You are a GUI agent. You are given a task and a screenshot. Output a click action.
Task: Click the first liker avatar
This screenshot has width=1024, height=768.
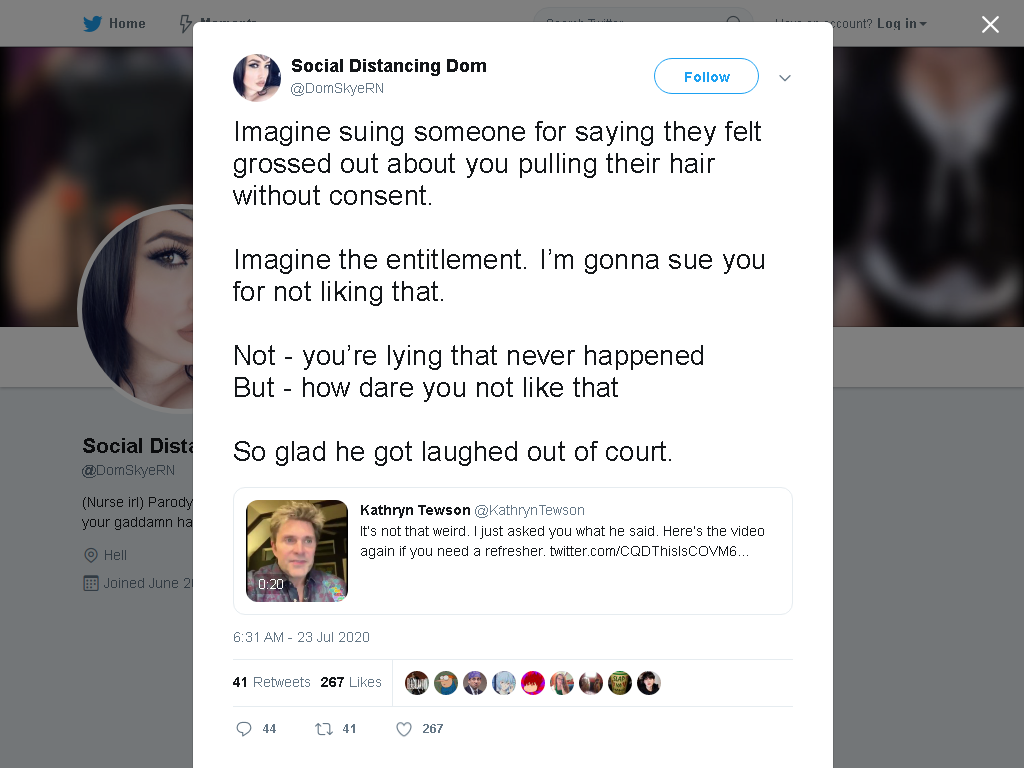point(417,683)
